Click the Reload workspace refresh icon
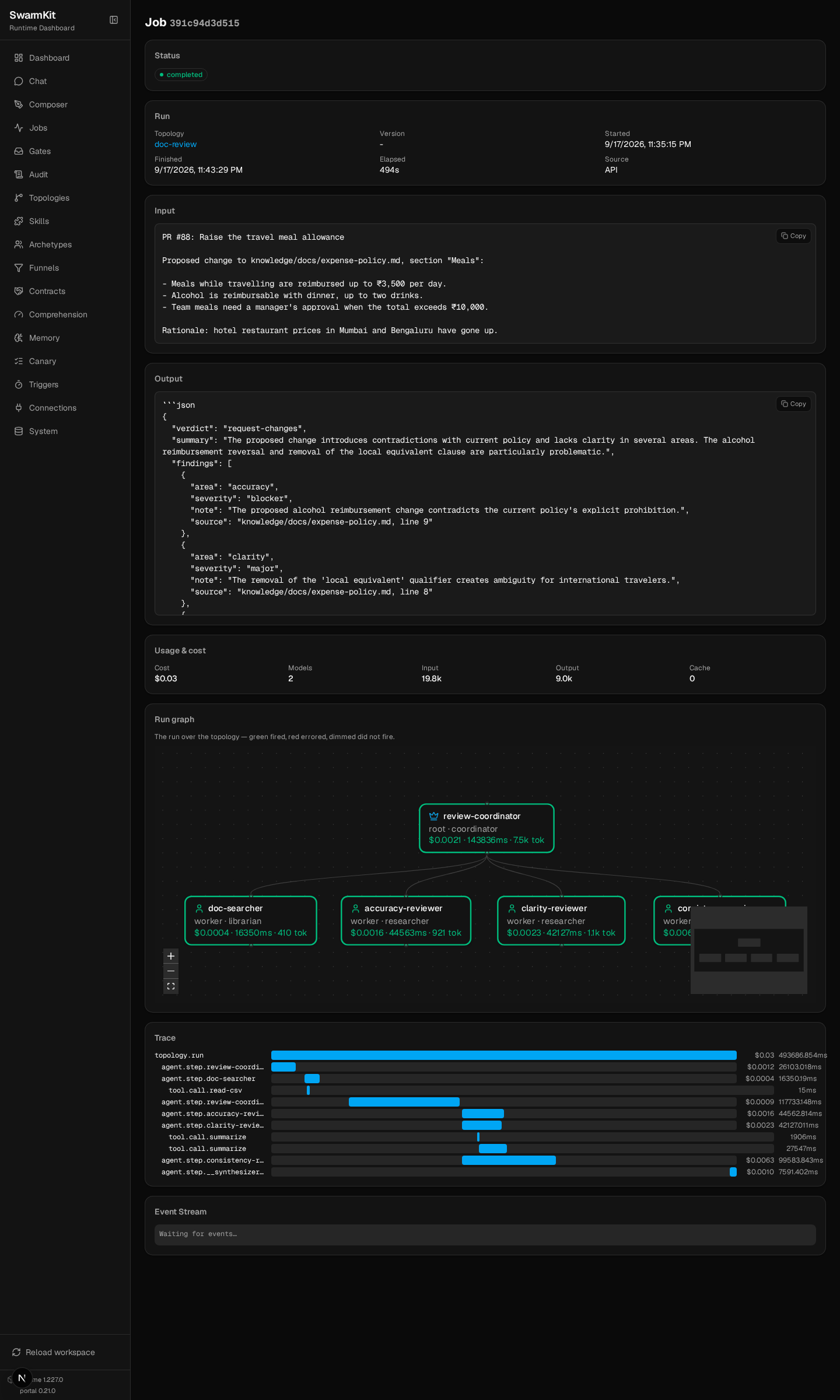The width and height of the screenshot is (840, 1400). [16, 1352]
